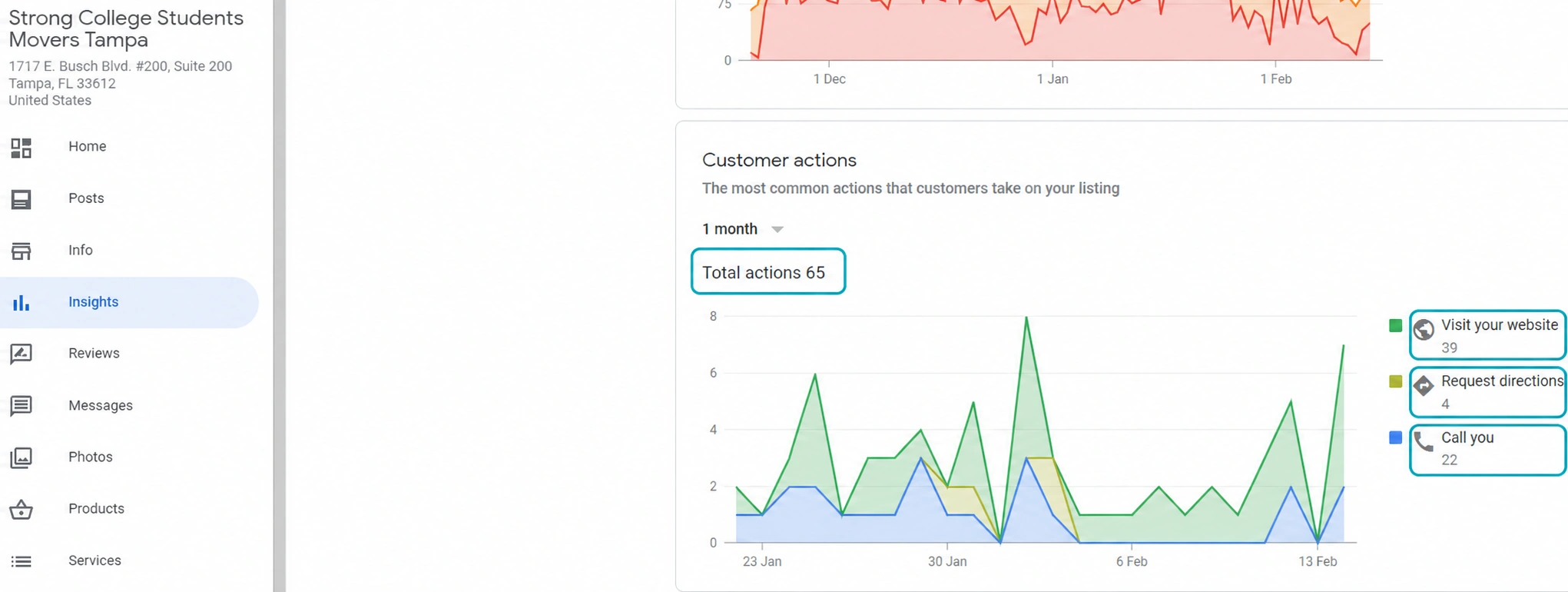Click the Visit your website legend label
The width and height of the screenshot is (1568, 592).
click(x=1500, y=325)
